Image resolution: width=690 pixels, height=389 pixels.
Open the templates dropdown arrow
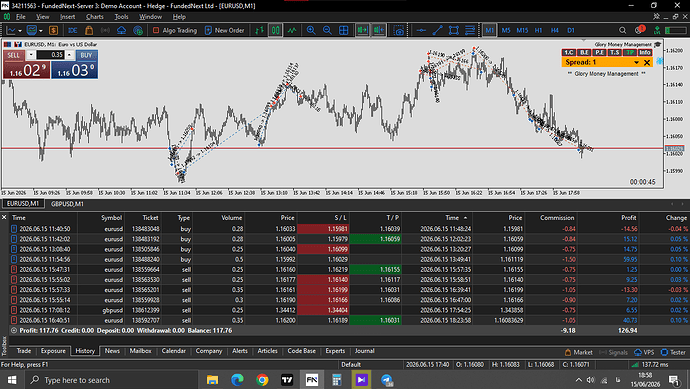coord(40,30)
